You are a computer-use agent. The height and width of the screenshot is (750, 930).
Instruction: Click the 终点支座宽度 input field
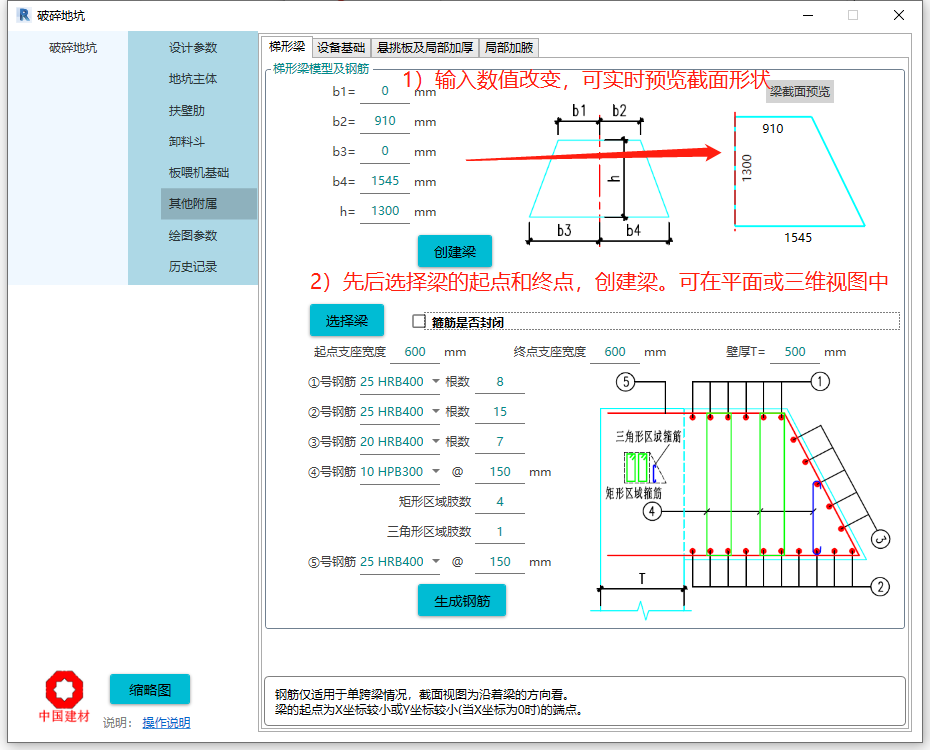[x=615, y=352]
